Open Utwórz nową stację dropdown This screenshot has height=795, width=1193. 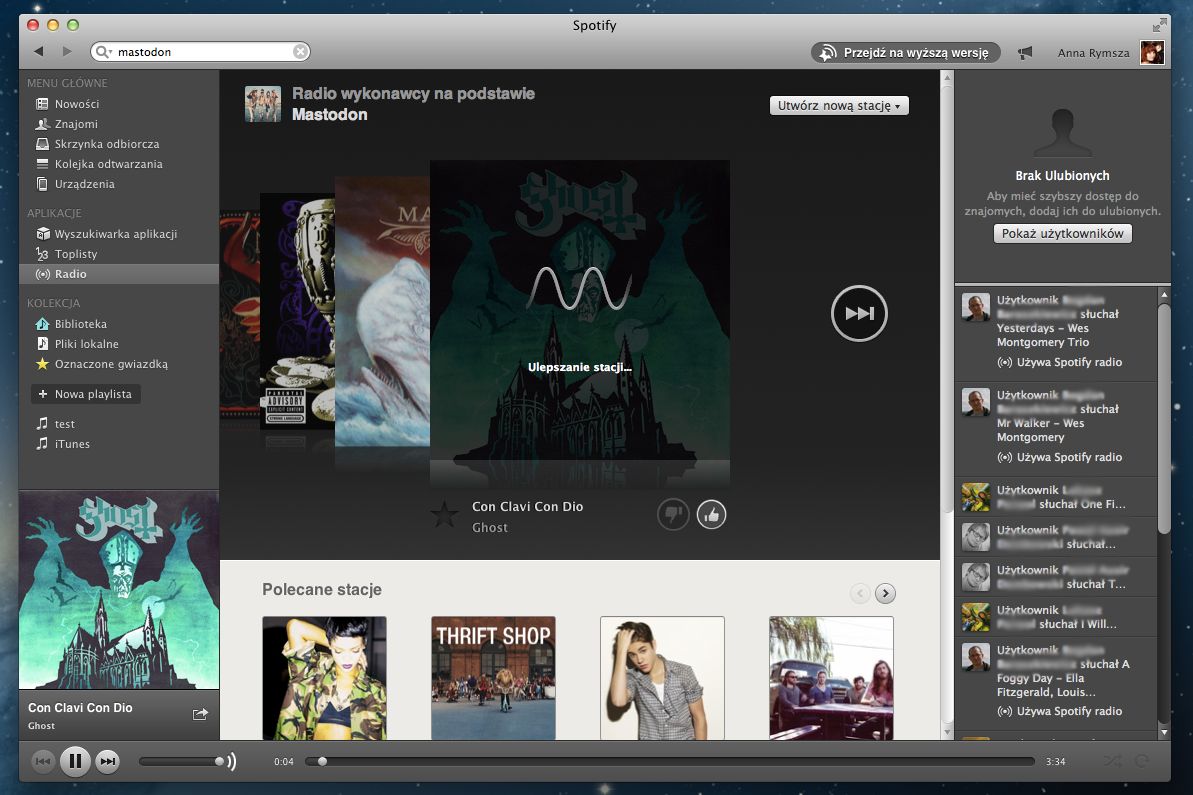click(x=839, y=106)
